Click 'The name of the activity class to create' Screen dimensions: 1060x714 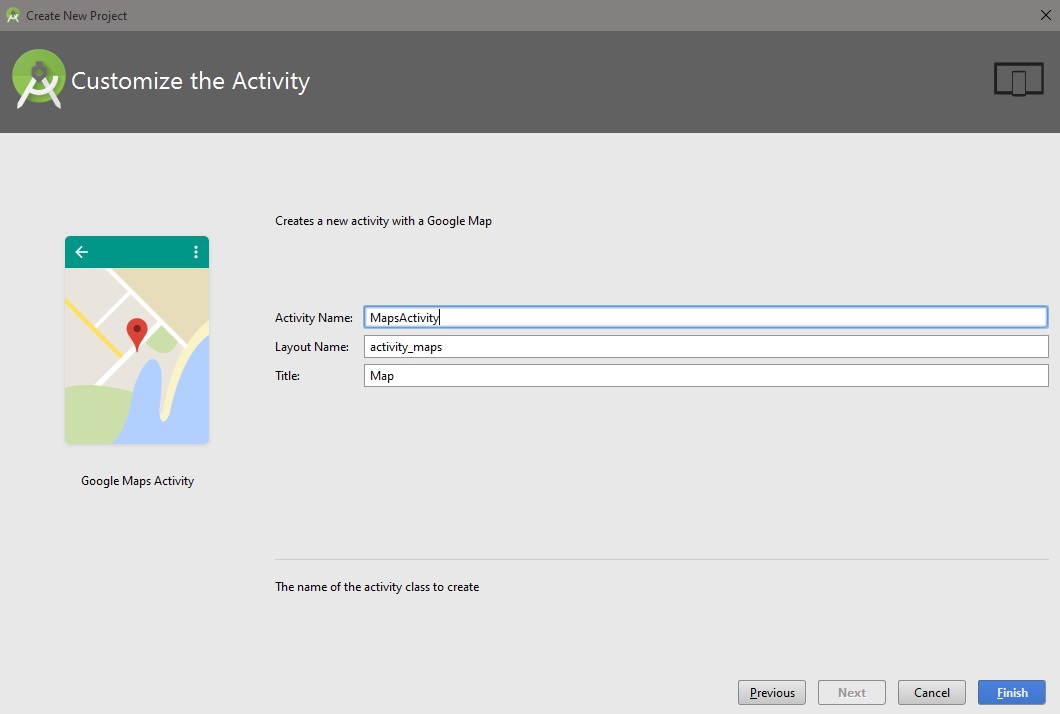click(377, 587)
